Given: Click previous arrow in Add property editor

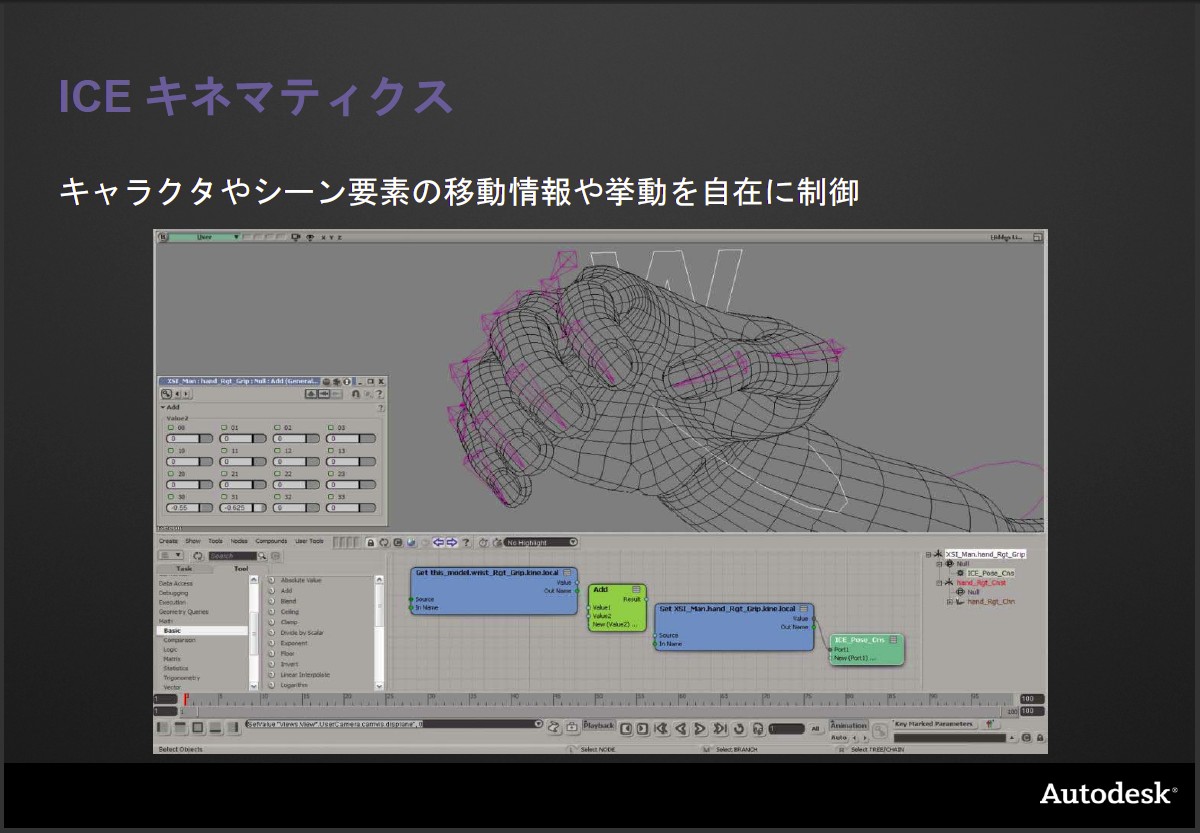Looking at the screenshot, I should (177, 394).
